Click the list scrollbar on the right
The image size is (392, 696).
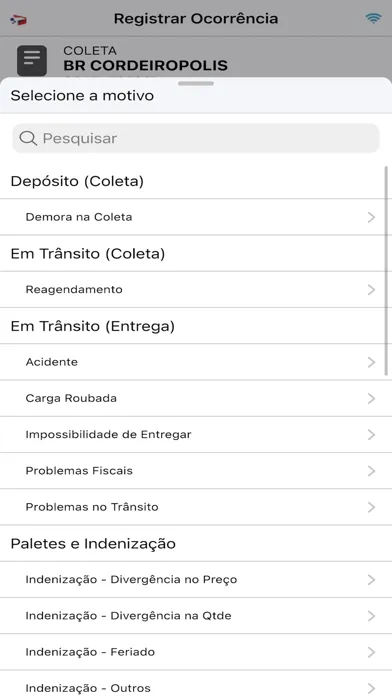[x=387, y=272]
